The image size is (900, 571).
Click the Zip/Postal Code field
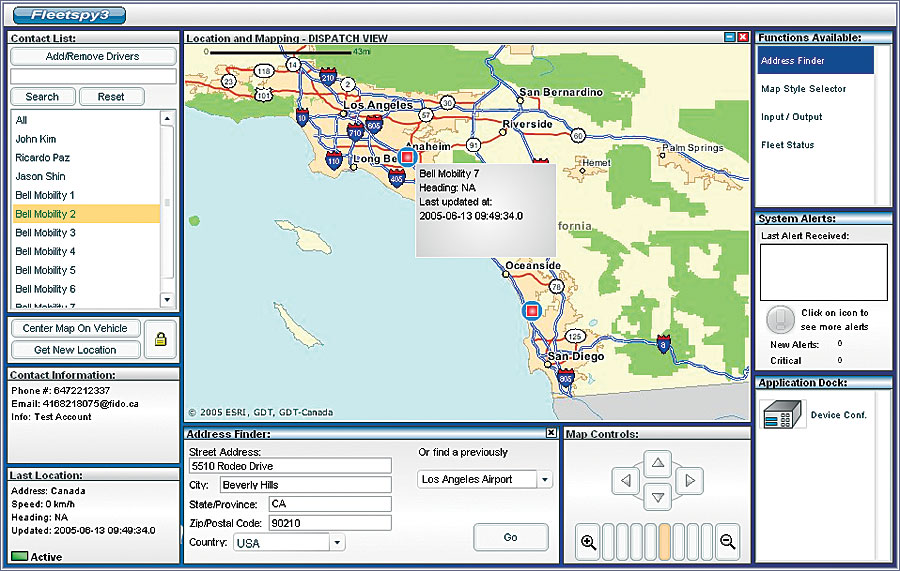point(330,523)
